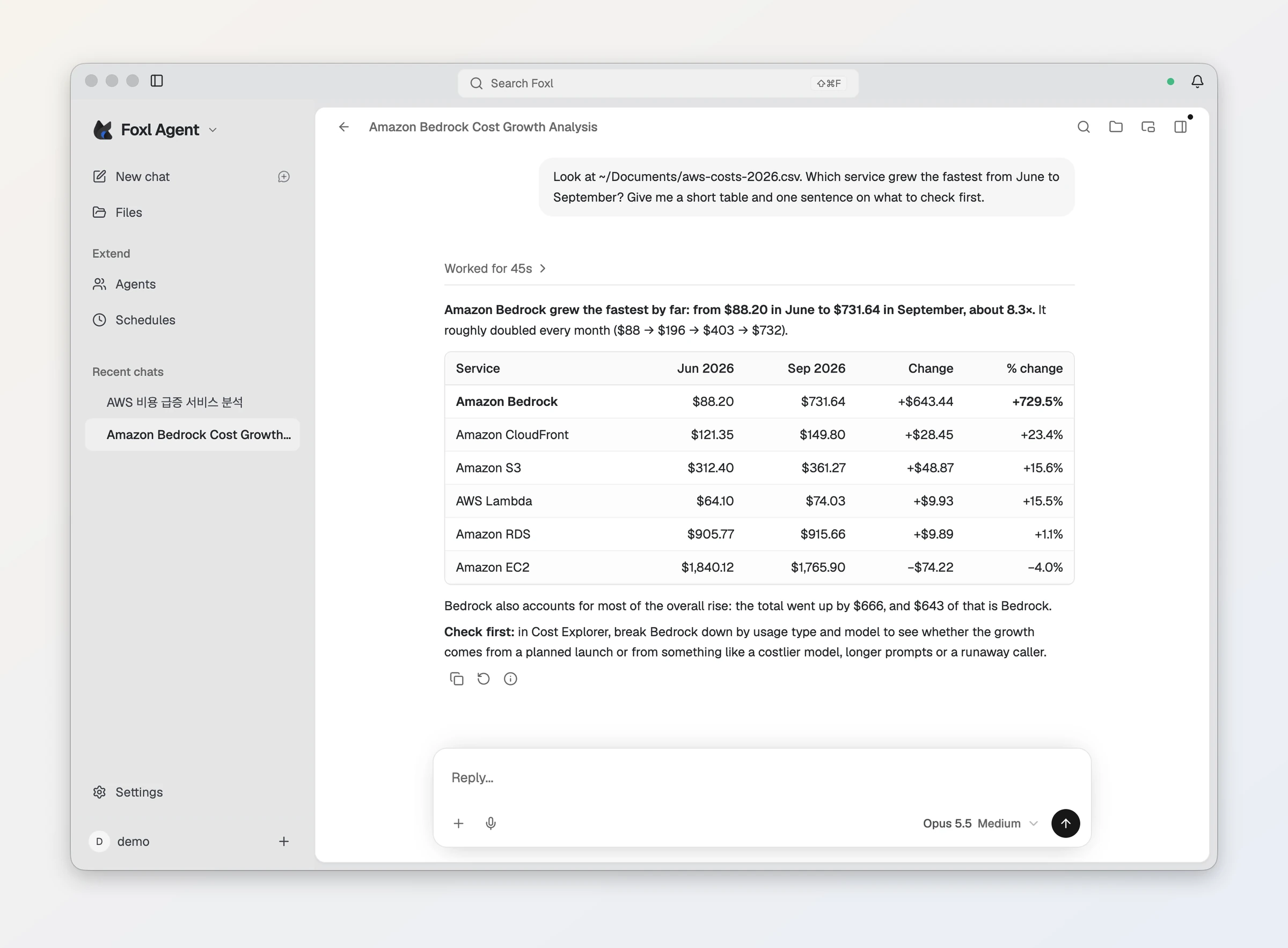Click the new chat bubble-plus icon
Image resolution: width=1288 pixels, height=948 pixels.
pos(283,177)
